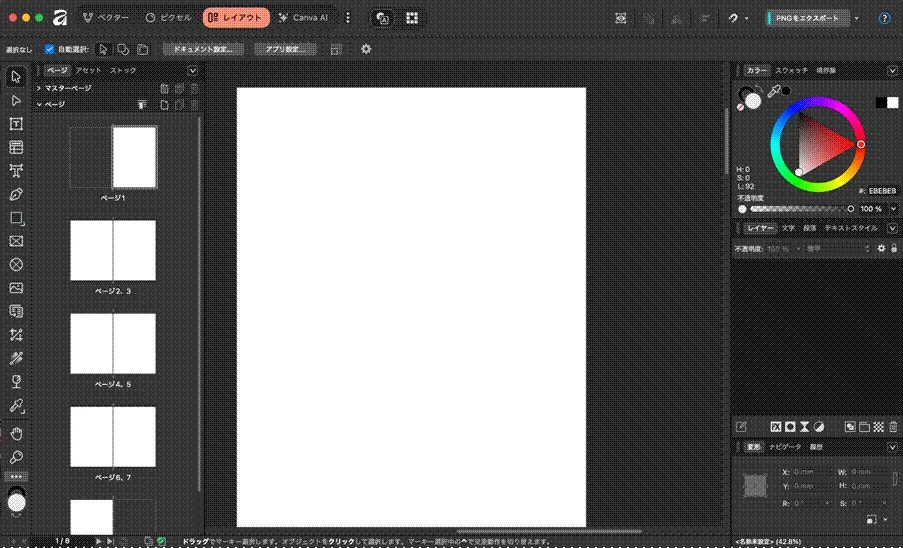This screenshot has width=903, height=548.
Task: Open the opacity 100 % dropdown
Action: pyautogui.click(x=894, y=209)
